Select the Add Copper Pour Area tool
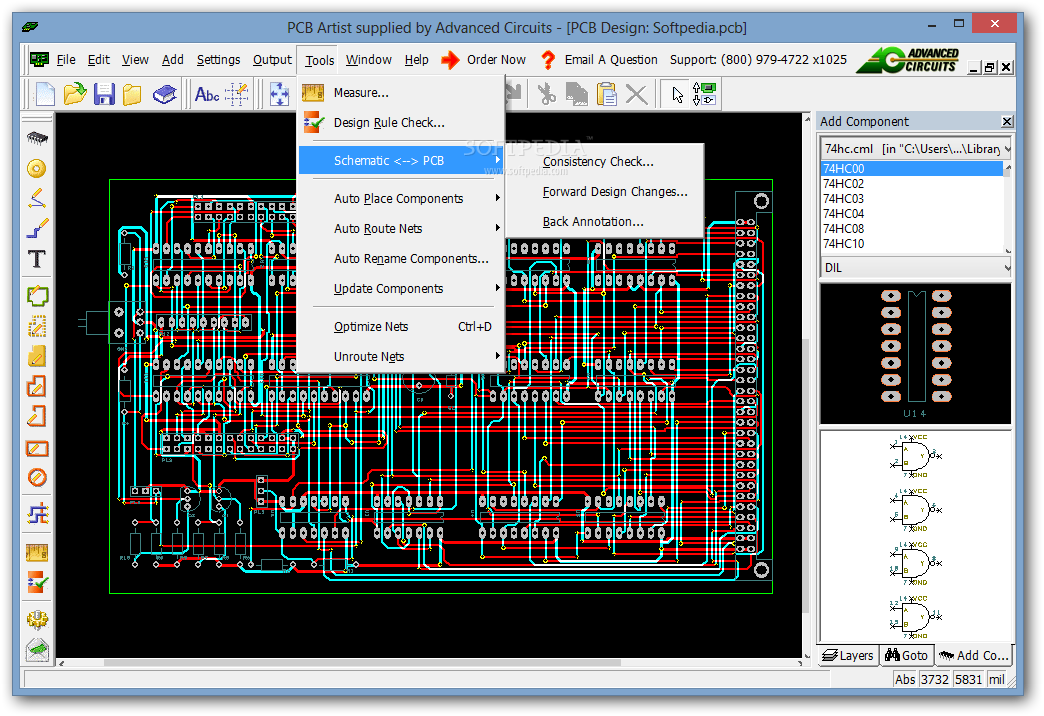1044x716 pixels. pos(37,356)
